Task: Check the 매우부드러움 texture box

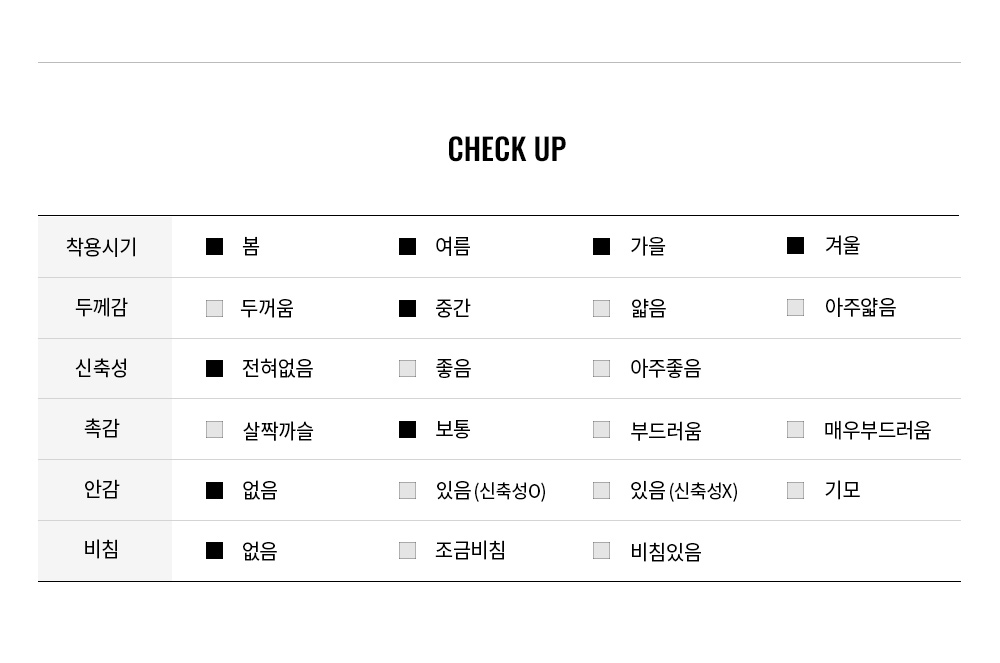Action: (x=795, y=430)
